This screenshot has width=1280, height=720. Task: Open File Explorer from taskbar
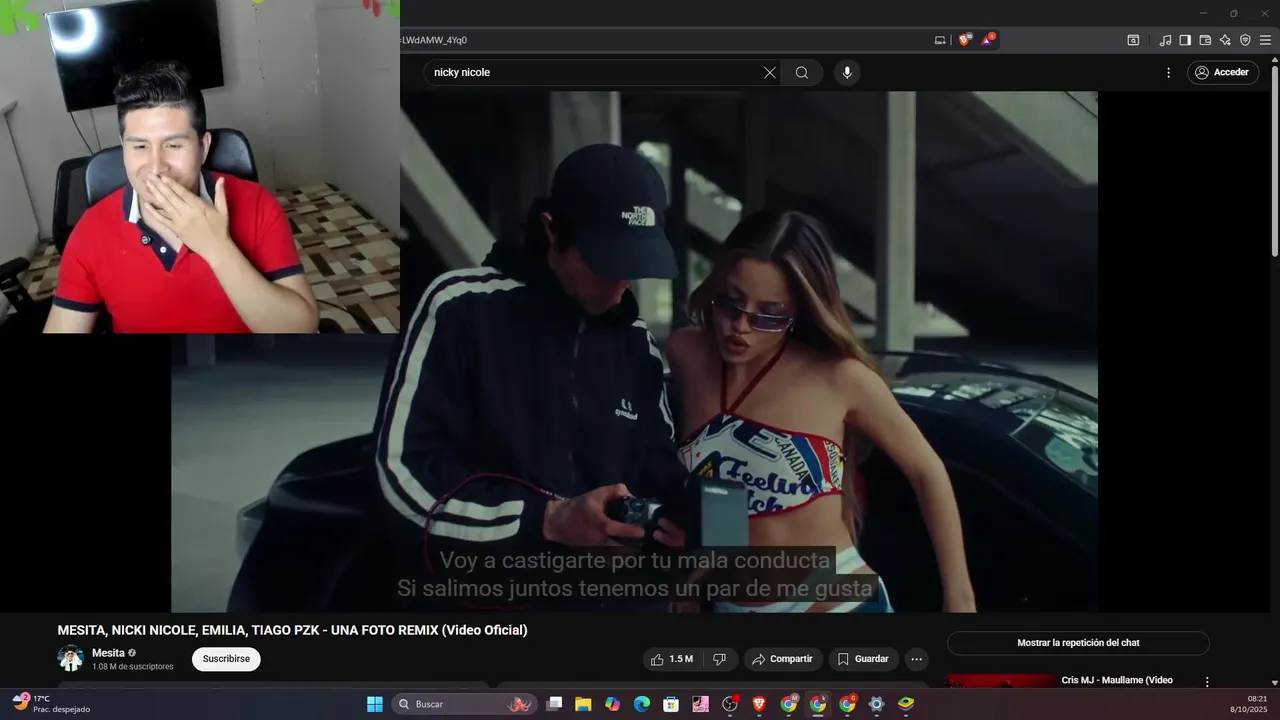point(583,704)
